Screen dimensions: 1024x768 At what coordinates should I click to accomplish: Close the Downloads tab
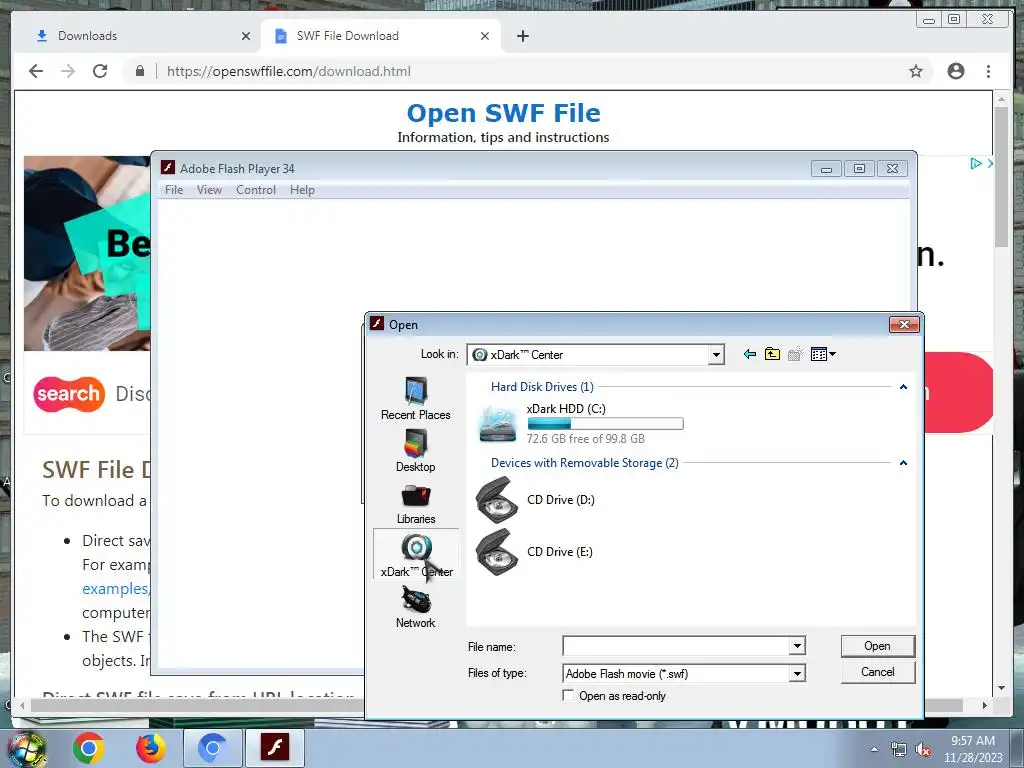[x=246, y=36]
